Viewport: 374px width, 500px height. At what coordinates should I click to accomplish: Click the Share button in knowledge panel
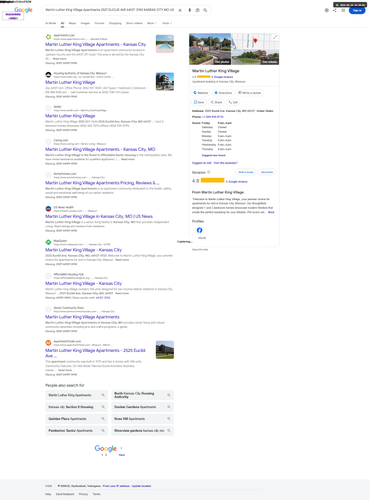[x=216, y=102]
